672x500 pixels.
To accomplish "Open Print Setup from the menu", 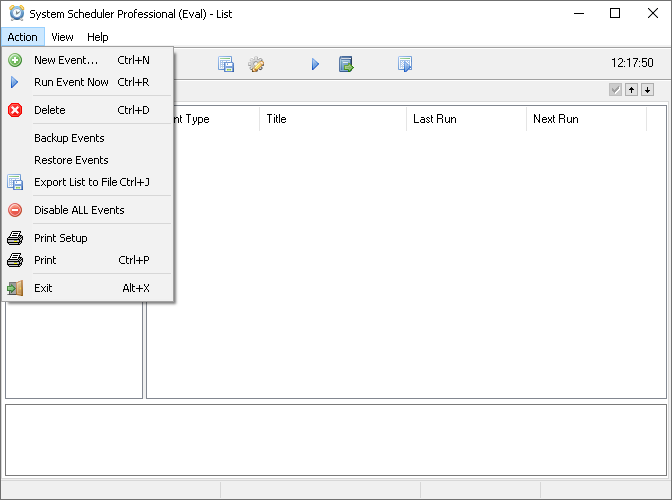I will pos(88,238).
